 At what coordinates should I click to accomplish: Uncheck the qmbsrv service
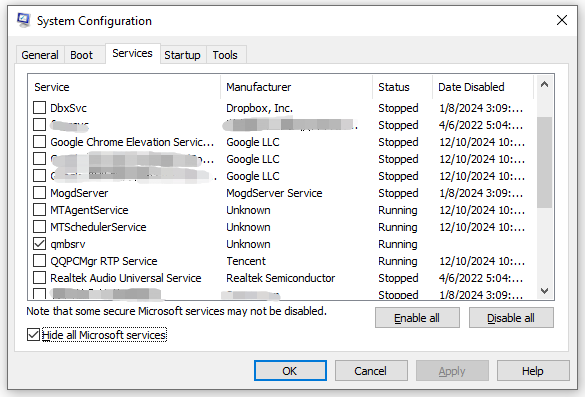coord(39,244)
